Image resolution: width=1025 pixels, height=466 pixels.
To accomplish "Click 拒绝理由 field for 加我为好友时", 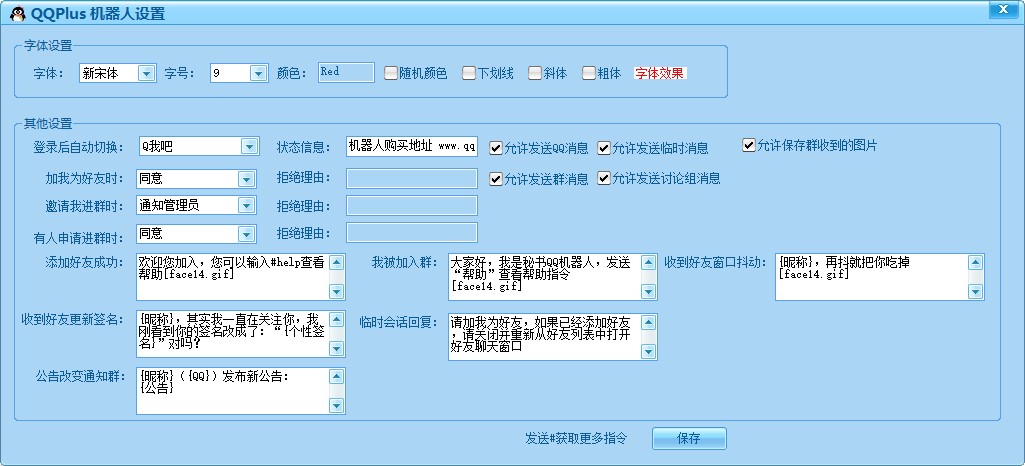I will (x=412, y=178).
